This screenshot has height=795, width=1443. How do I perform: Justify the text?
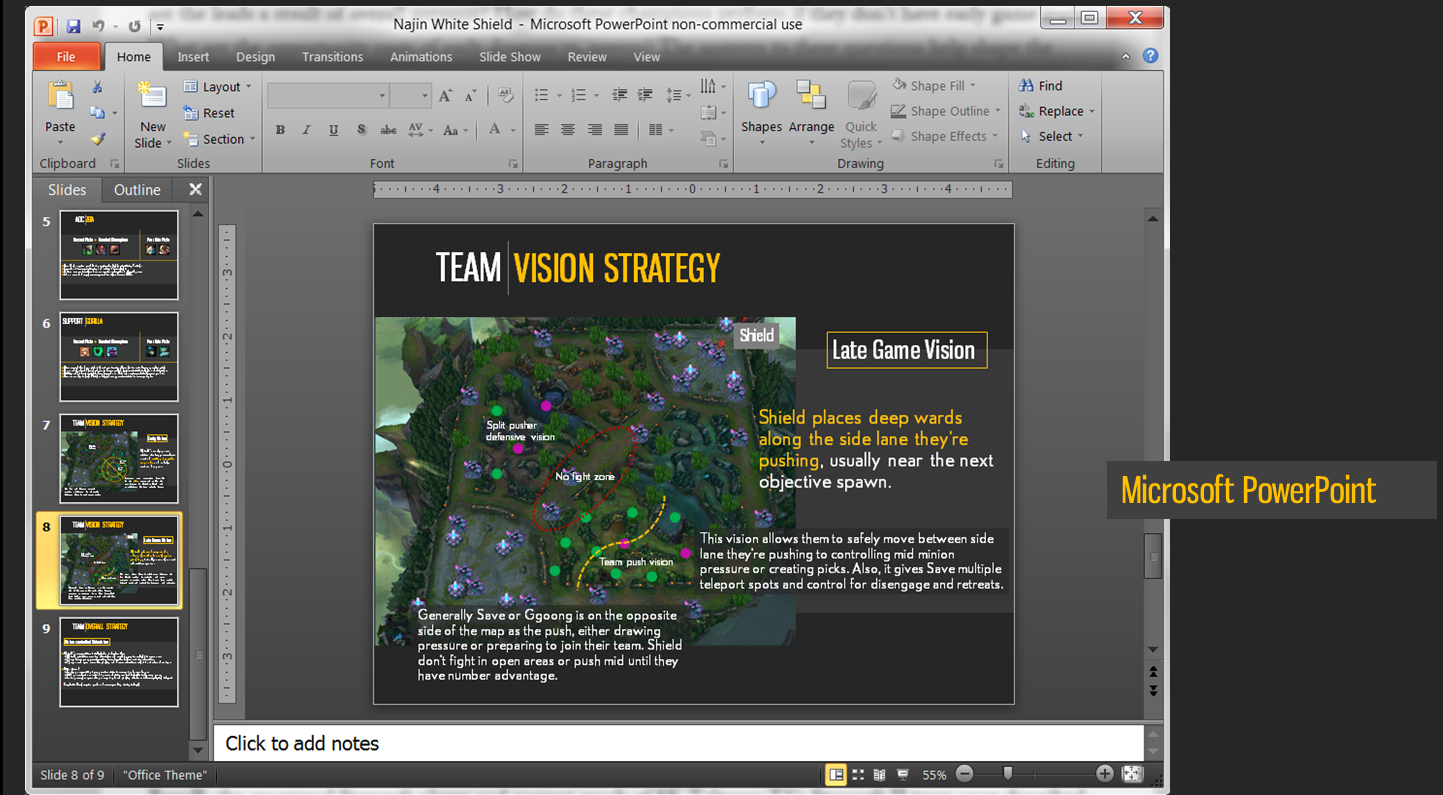(621, 130)
